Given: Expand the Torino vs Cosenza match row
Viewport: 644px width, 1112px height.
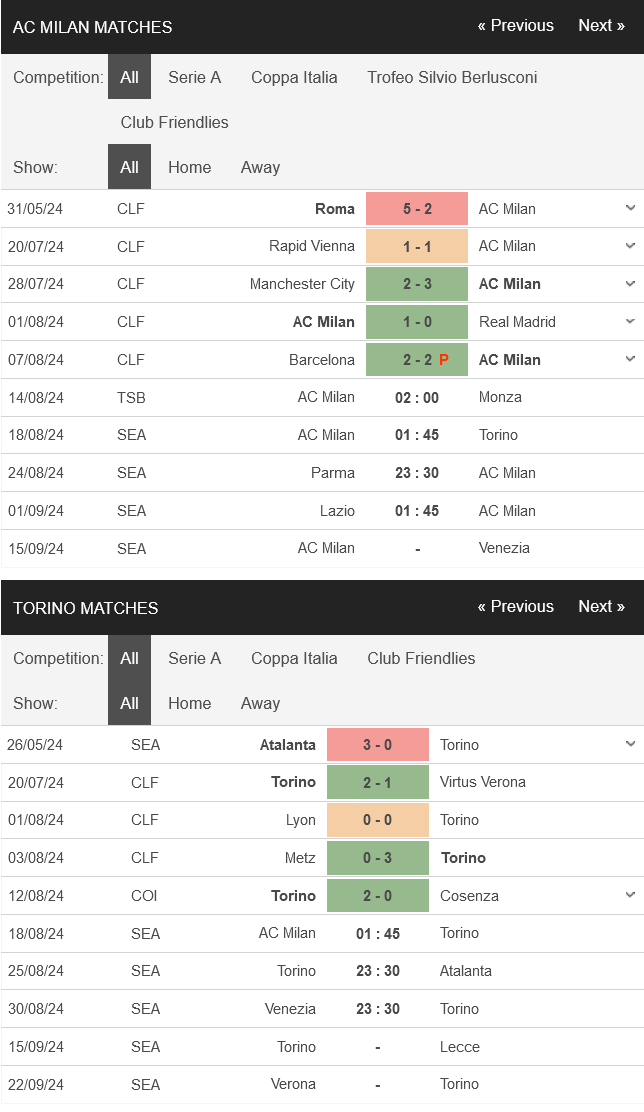Looking at the screenshot, I should tap(630, 895).
